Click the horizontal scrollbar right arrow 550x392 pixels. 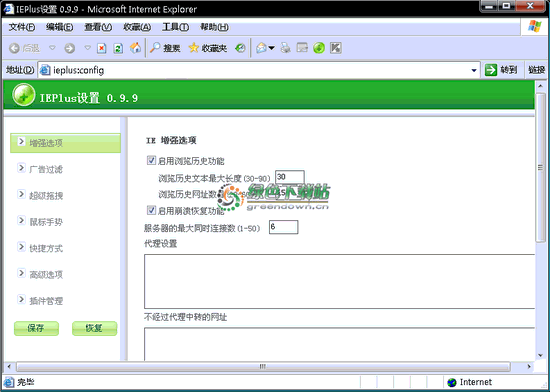point(529,367)
